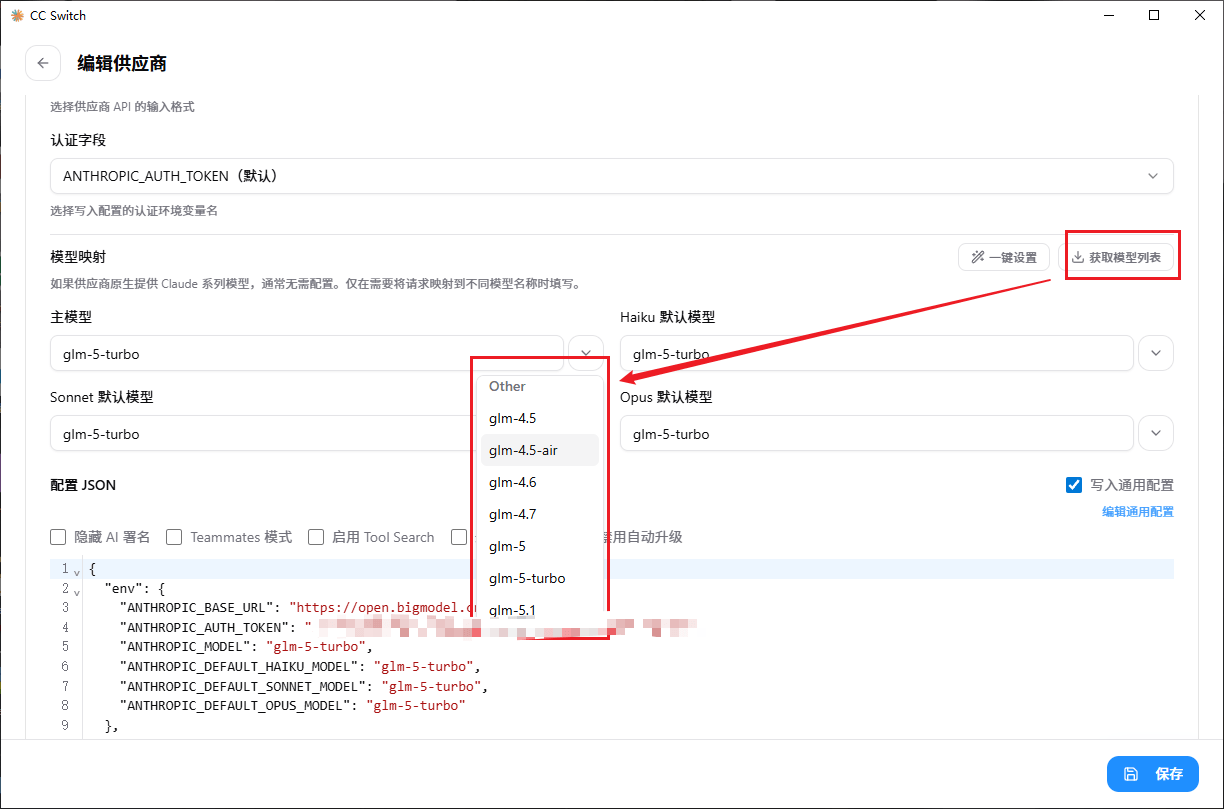Screen dimensions: 1224x809
Task: Open the 编辑通用配置 link
Action: 1138,511
